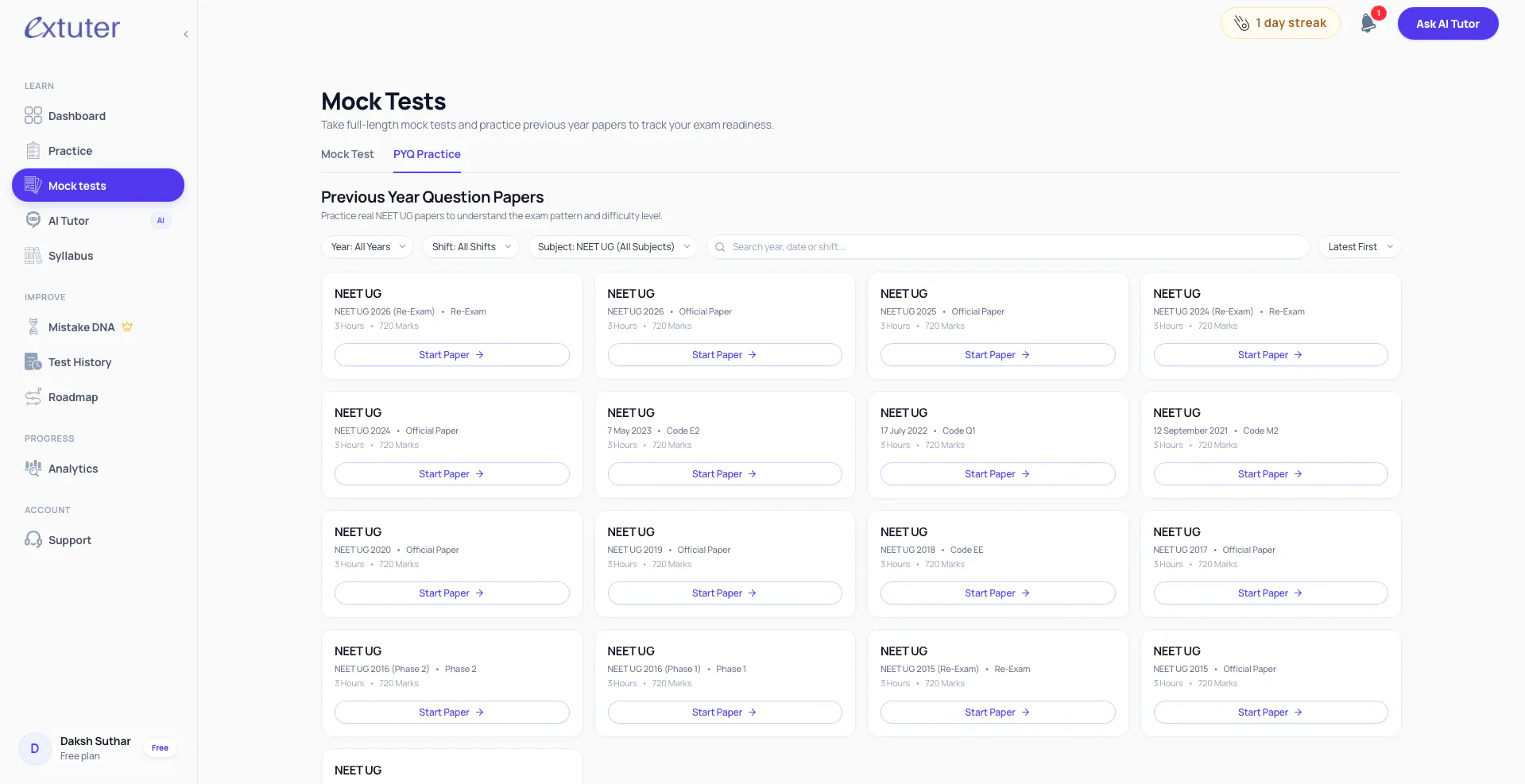Click the 12 September 2021 text
1525x784 pixels.
(x=1190, y=431)
